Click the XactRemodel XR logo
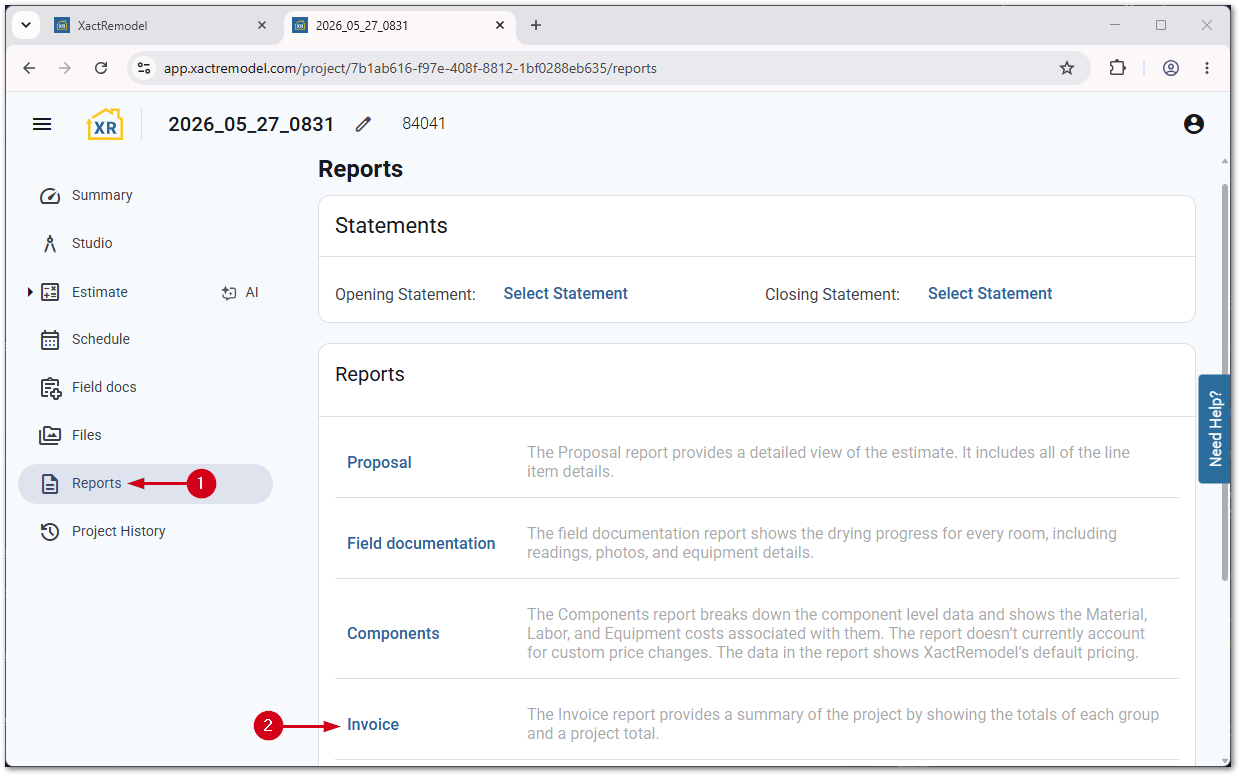The width and height of the screenshot is (1240, 776). click(x=105, y=124)
